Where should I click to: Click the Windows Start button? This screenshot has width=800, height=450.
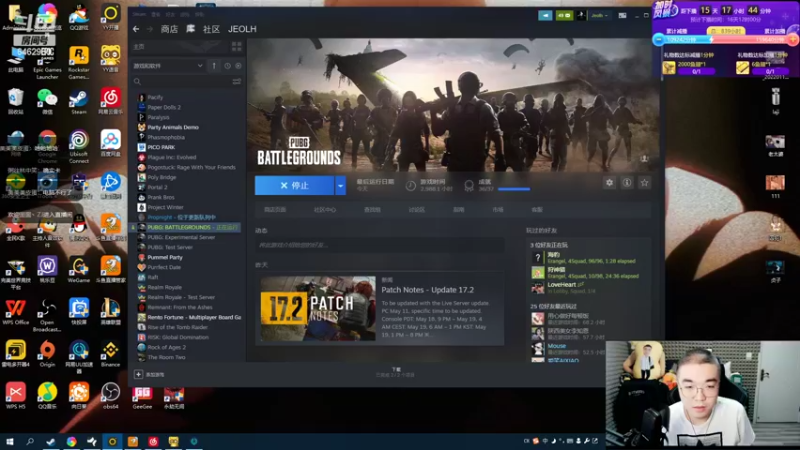pos(10,441)
